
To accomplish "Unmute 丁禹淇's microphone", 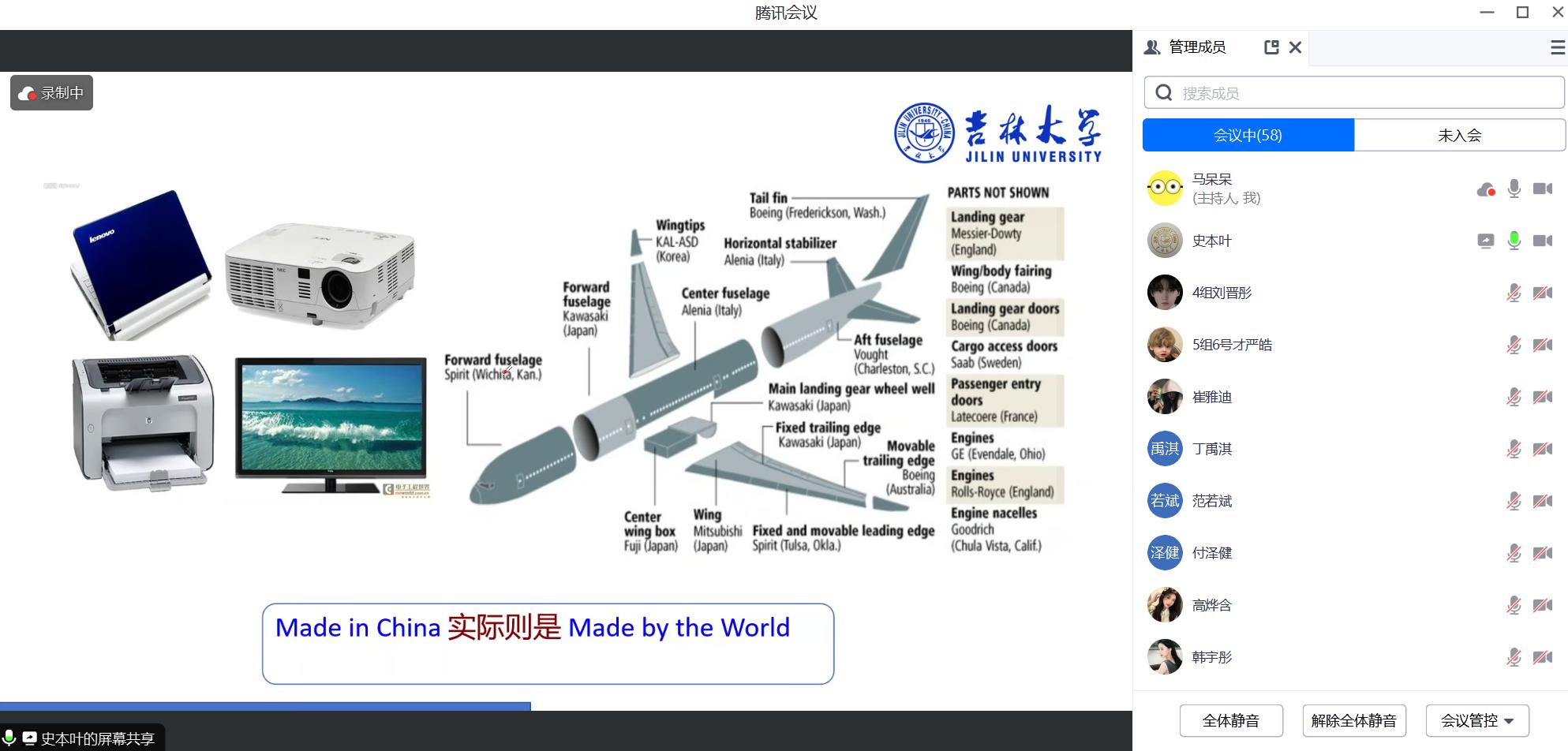I will pos(1514,449).
